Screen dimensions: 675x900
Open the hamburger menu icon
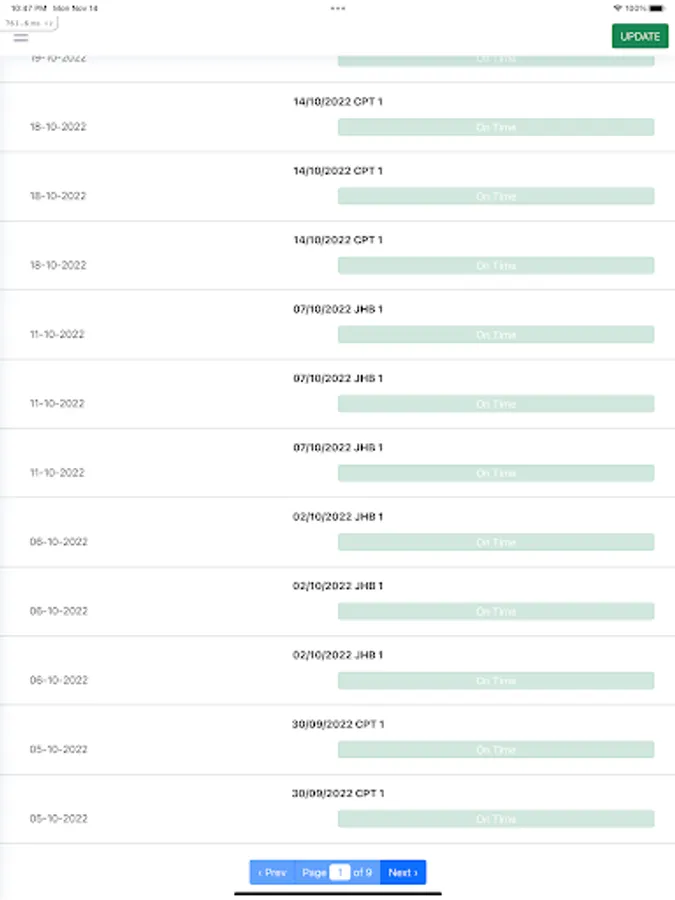pos(21,38)
